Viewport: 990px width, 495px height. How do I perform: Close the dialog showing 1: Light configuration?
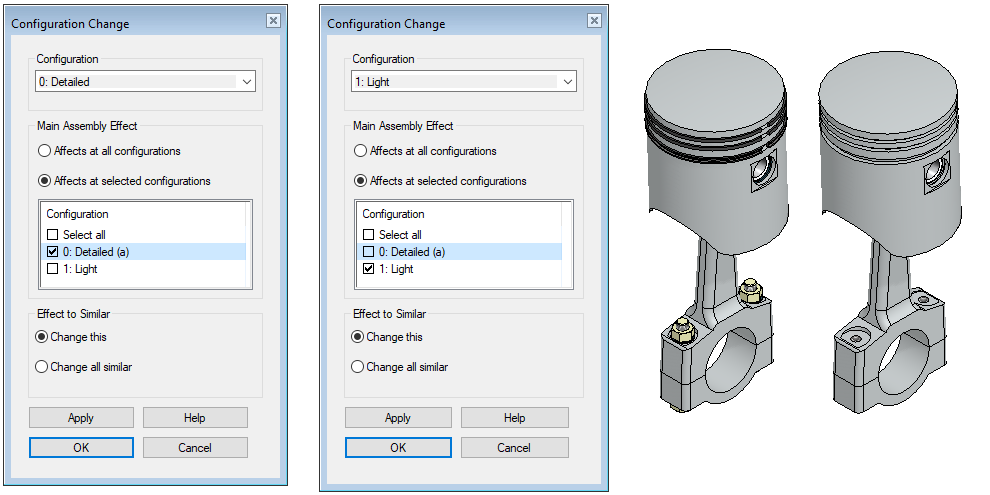[x=594, y=21]
